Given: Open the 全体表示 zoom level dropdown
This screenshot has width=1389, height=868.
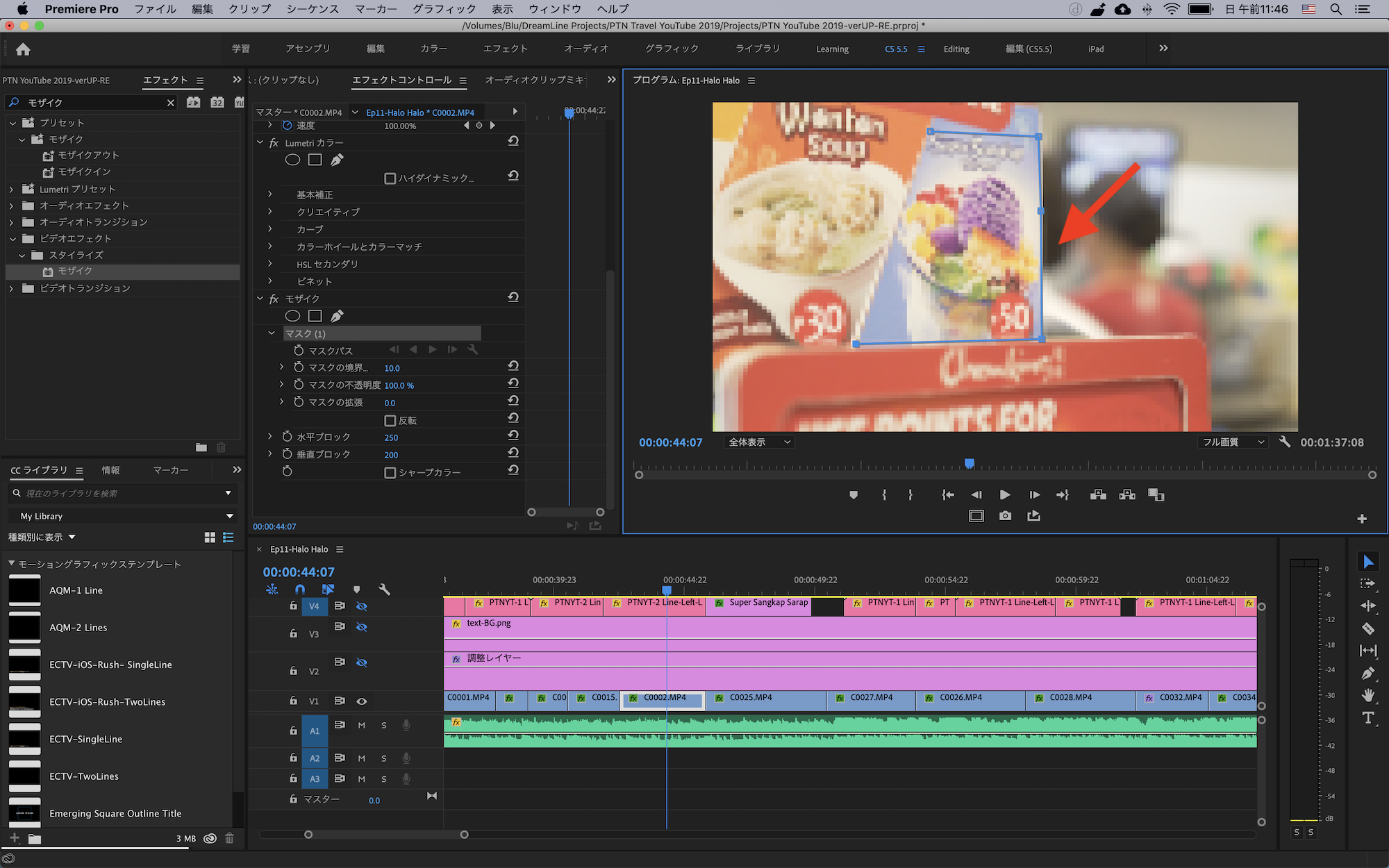Looking at the screenshot, I should [758, 442].
